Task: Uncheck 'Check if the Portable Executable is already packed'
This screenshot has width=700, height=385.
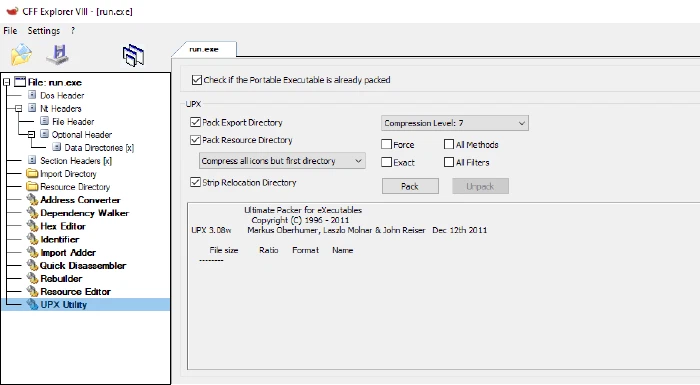Action: tap(196, 80)
